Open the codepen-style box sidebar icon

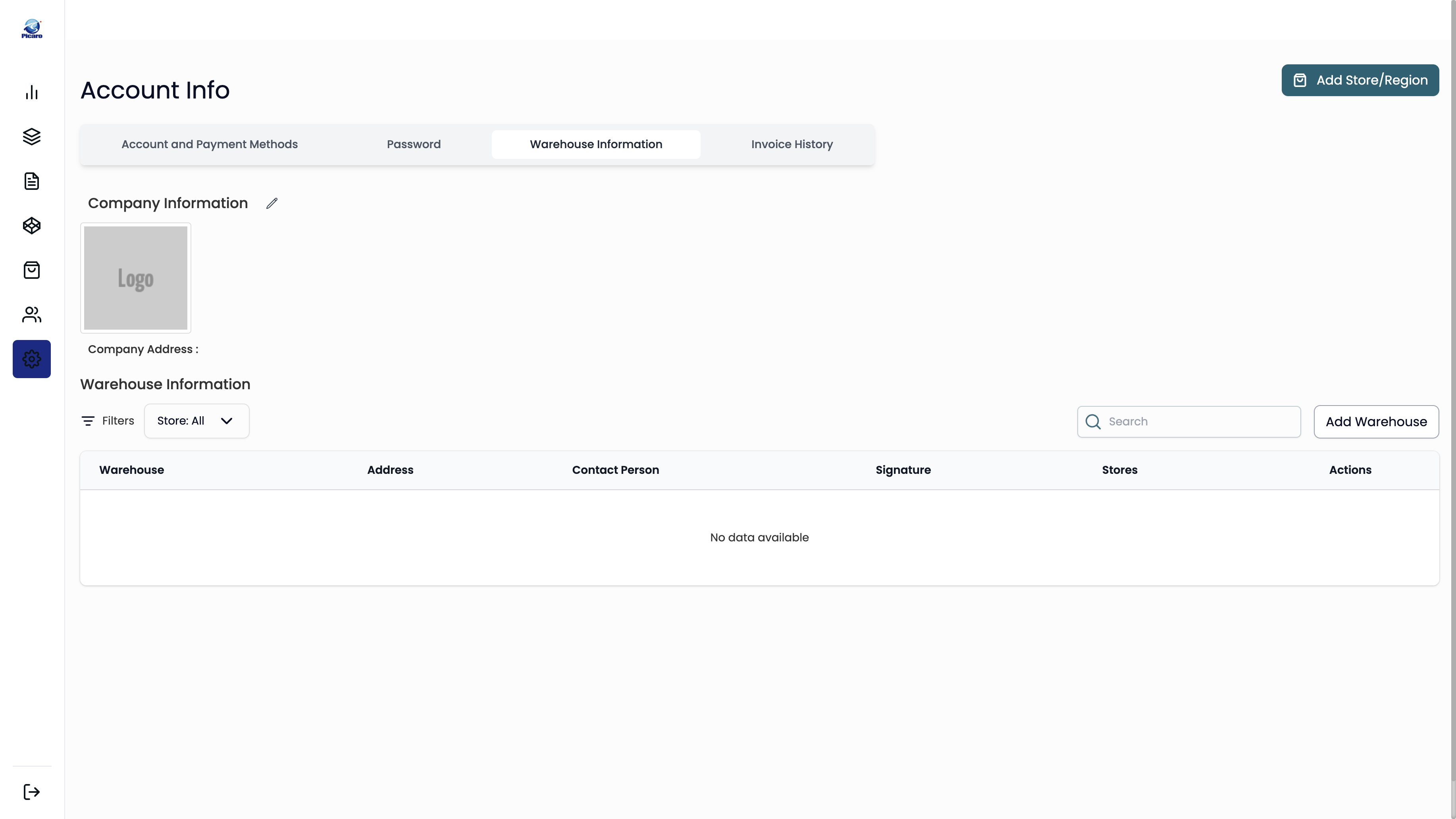[32, 226]
